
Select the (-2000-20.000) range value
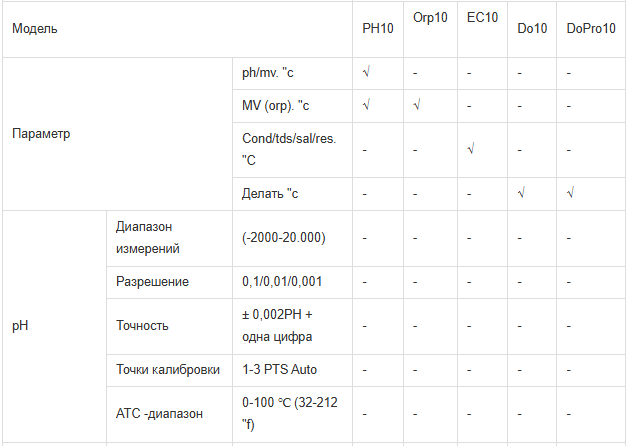(x=284, y=238)
